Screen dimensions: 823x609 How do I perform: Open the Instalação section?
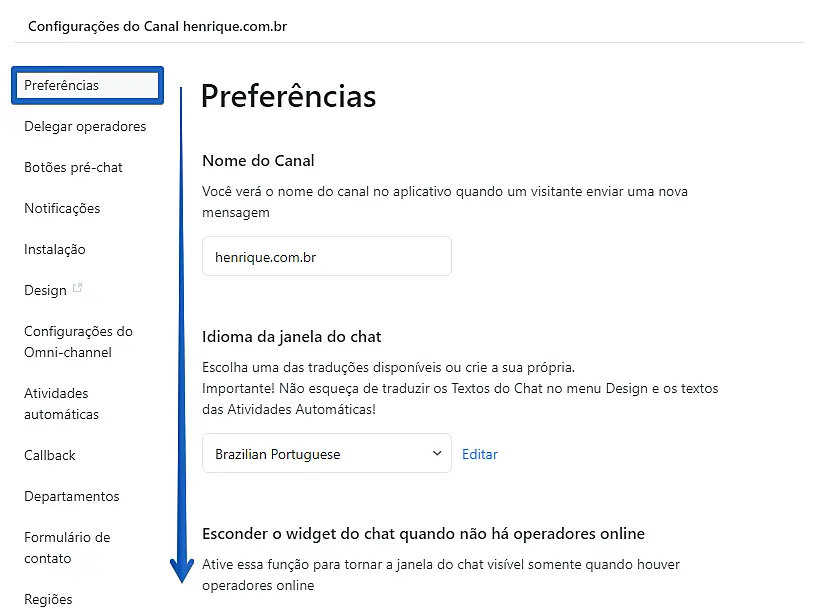coord(55,250)
